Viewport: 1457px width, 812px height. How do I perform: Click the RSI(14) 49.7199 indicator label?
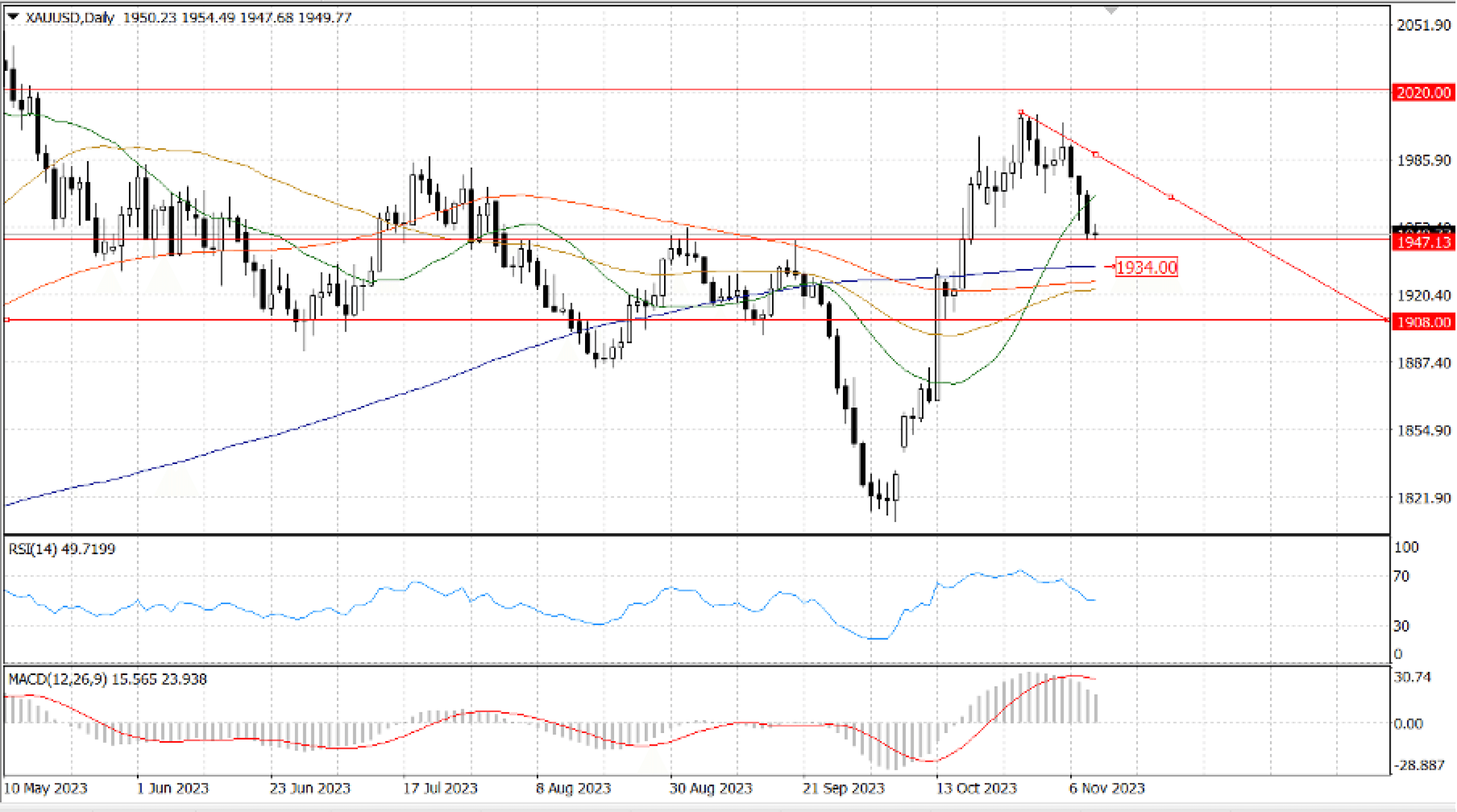pyautogui.click(x=62, y=549)
